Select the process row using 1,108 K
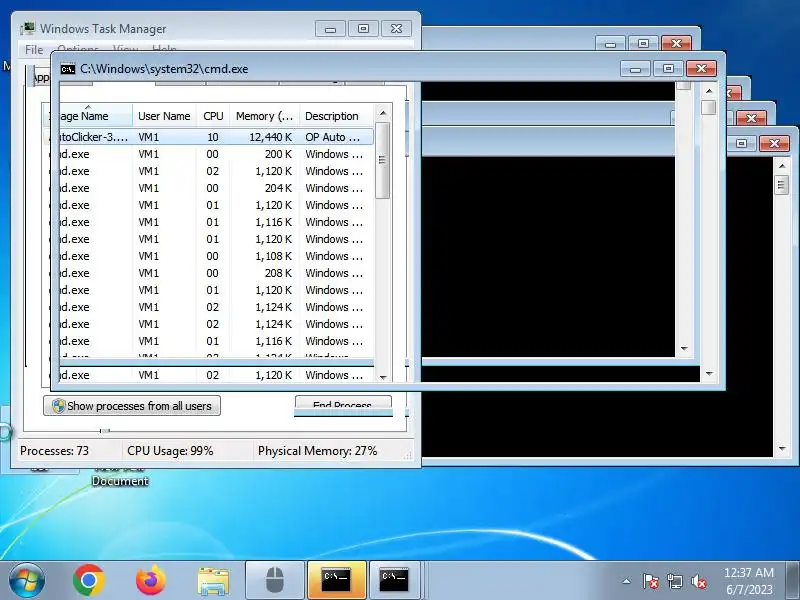Image resolution: width=800 pixels, height=600 pixels. pyautogui.click(x=209, y=256)
